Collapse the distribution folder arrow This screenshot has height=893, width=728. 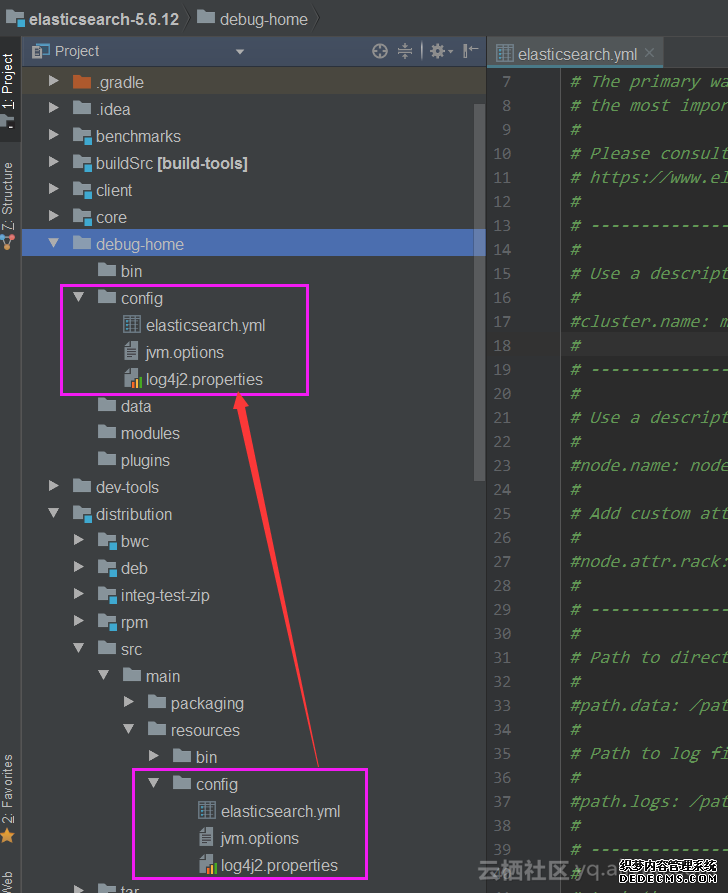coord(54,514)
